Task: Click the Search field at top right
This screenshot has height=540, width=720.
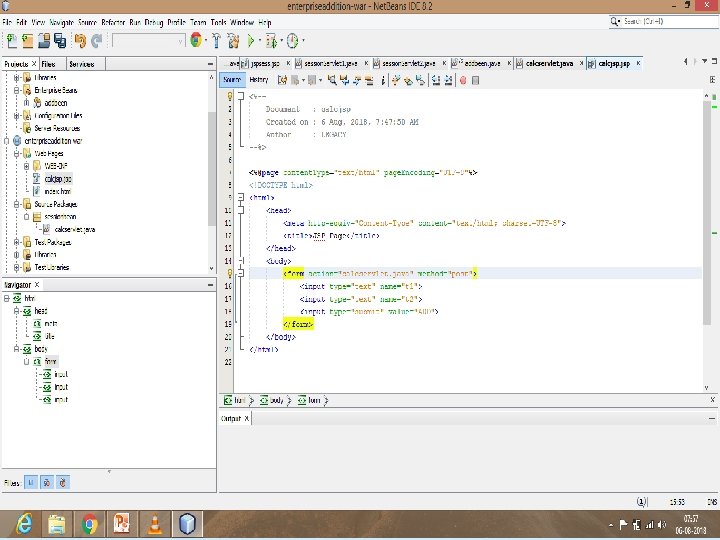Action: pos(663,22)
